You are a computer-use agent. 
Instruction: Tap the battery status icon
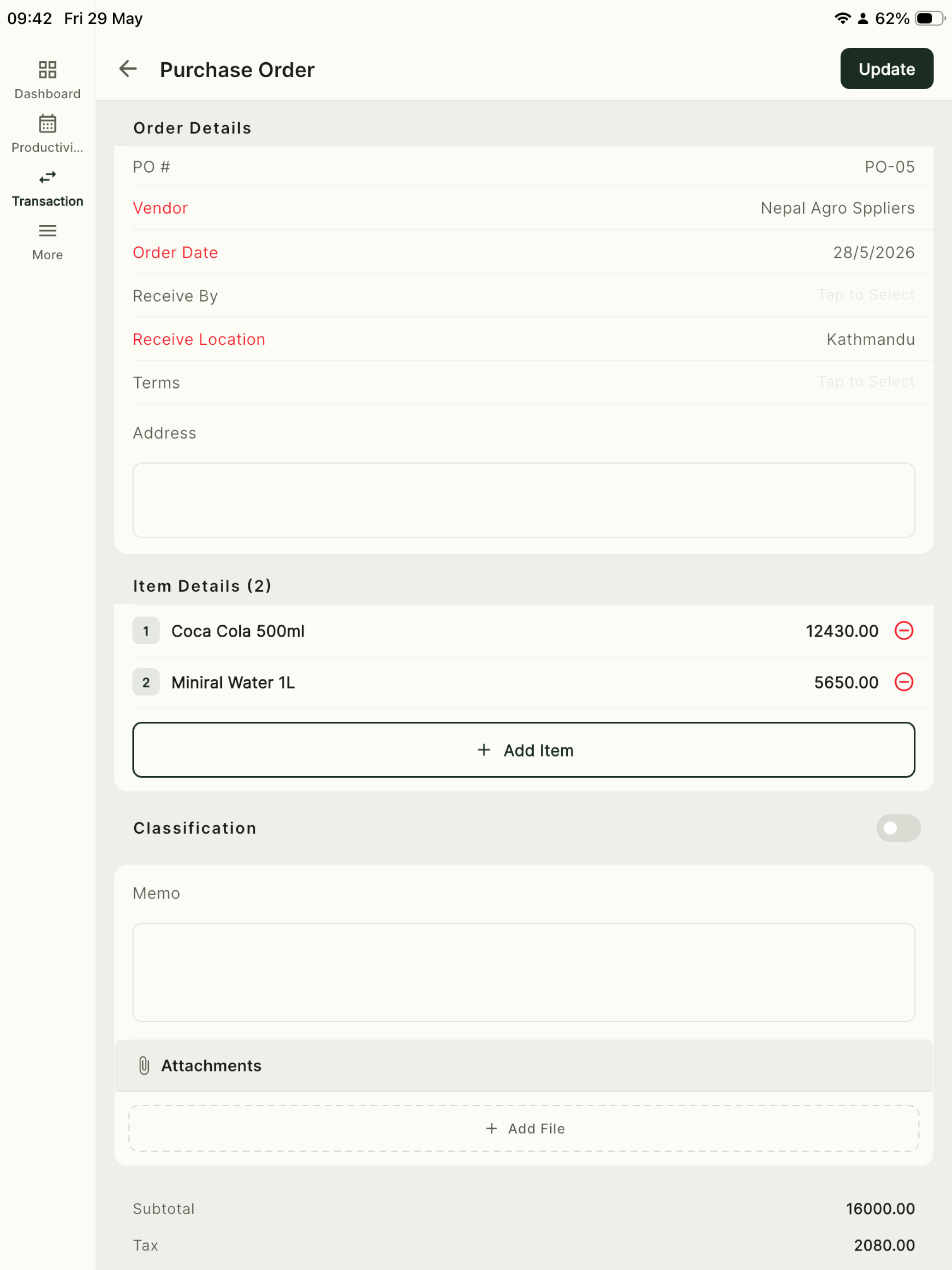[930, 18]
